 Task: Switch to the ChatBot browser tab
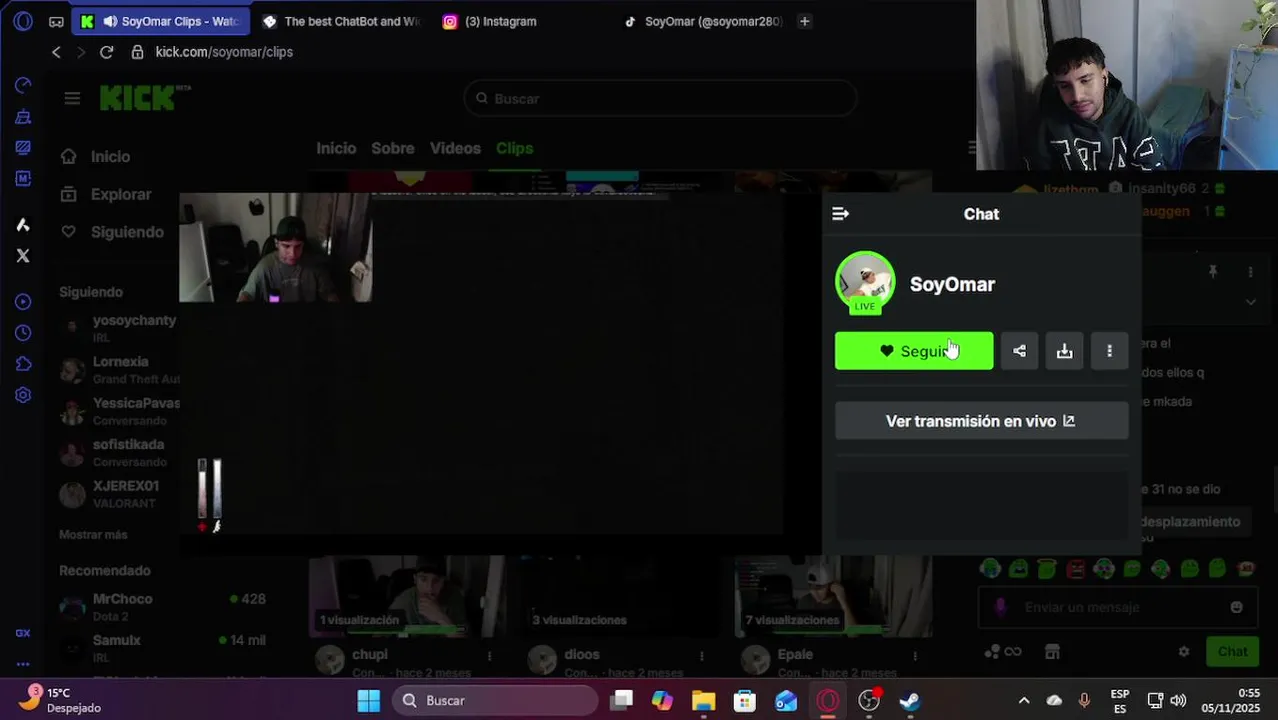(x=342, y=21)
